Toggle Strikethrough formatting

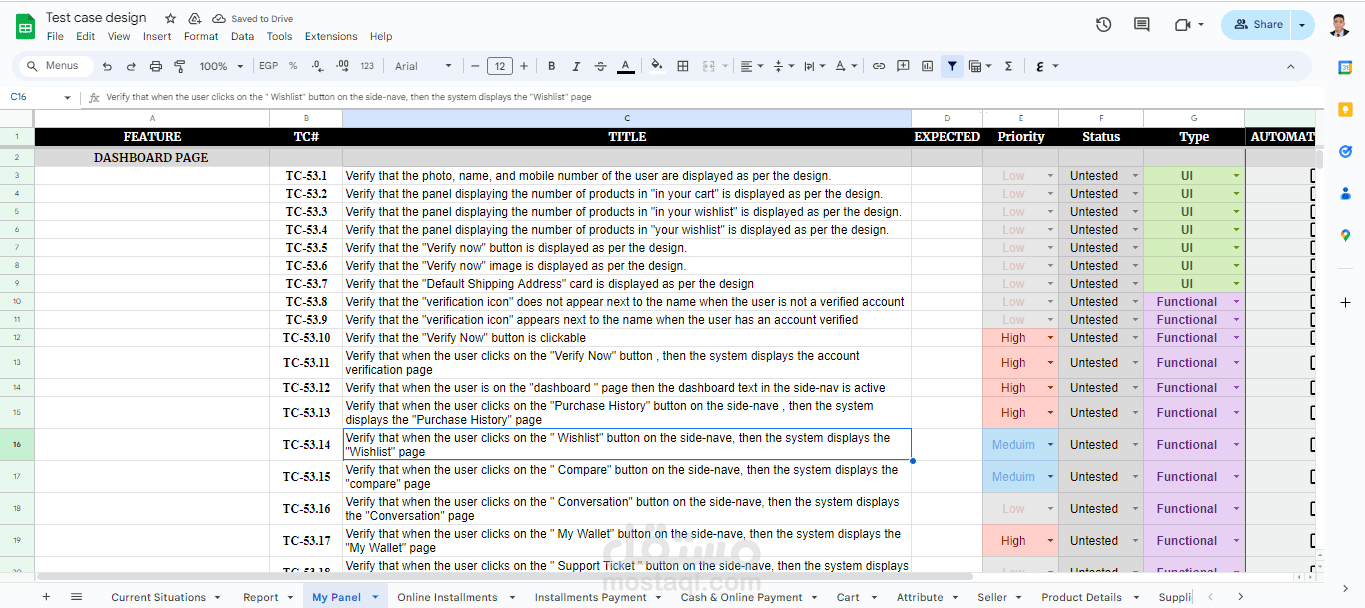[600, 66]
